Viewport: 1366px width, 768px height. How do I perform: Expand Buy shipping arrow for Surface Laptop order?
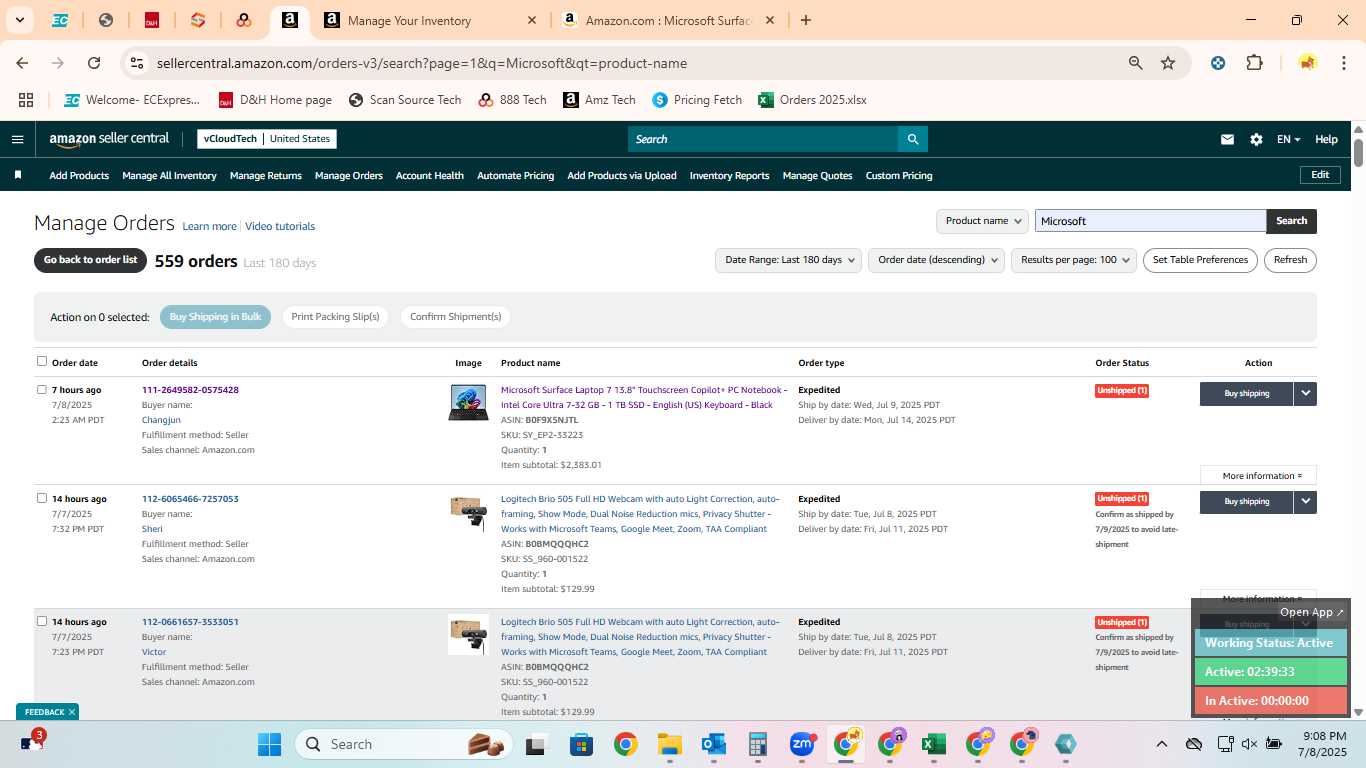coord(1305,393)
